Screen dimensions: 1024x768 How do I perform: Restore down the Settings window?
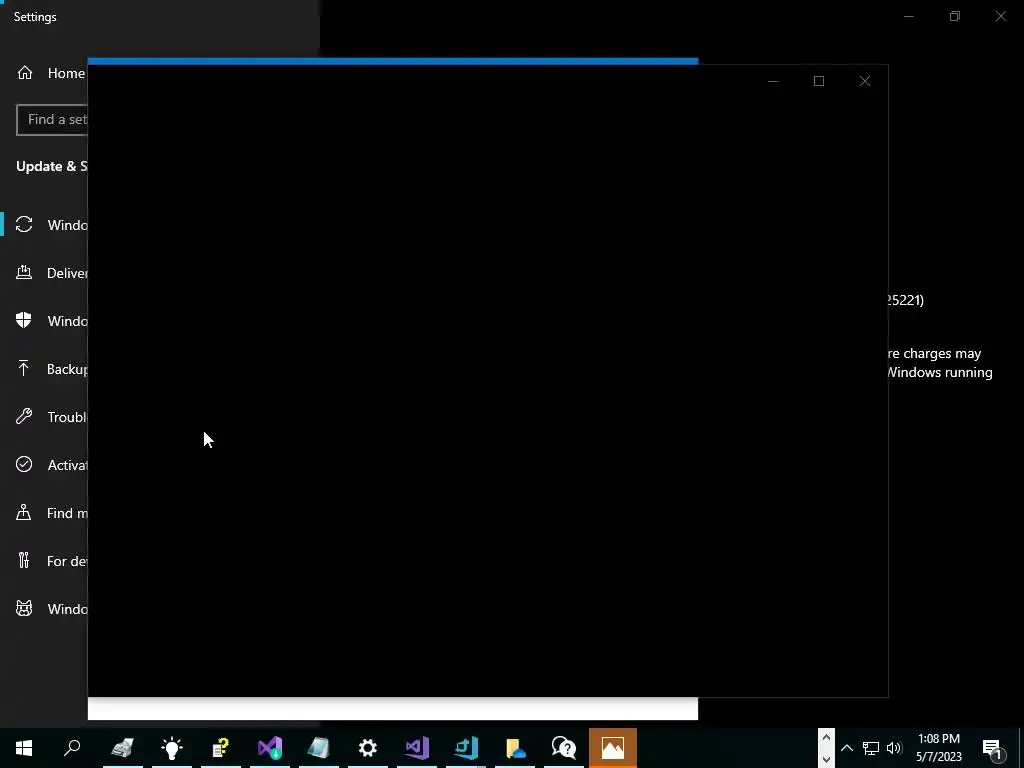955,16
